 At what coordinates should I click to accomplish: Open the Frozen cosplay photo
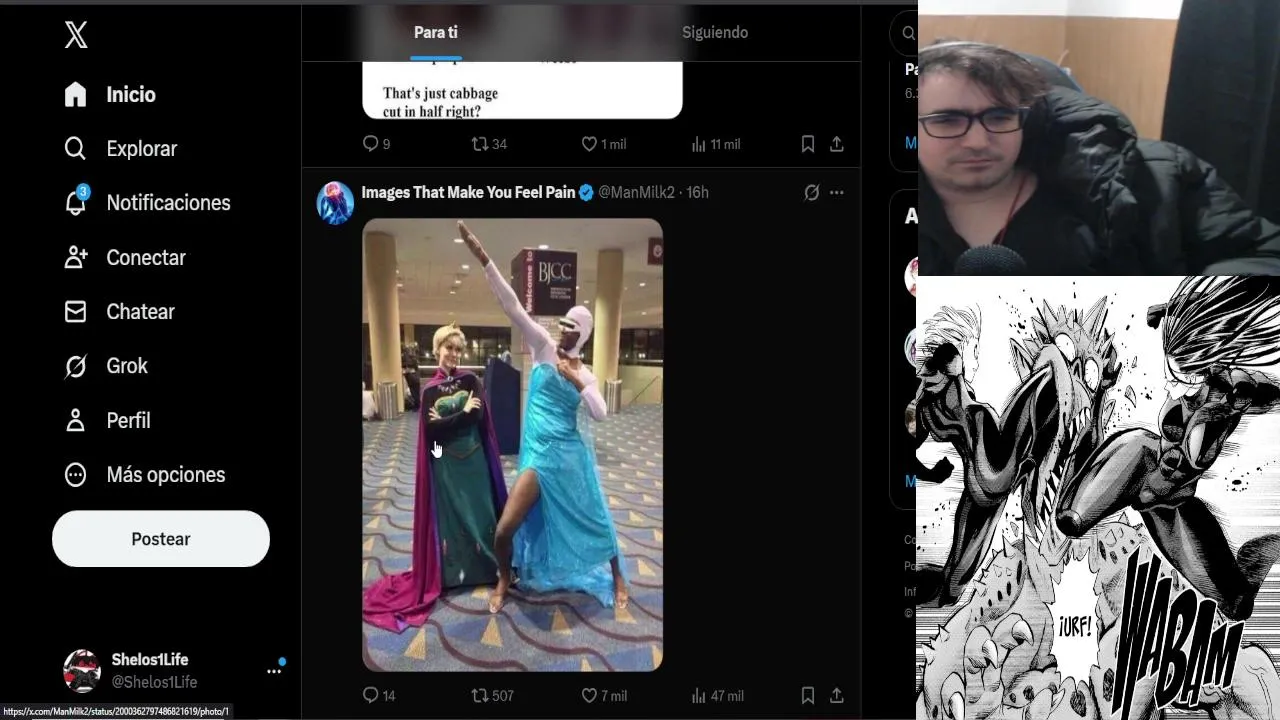pos(512,445)
